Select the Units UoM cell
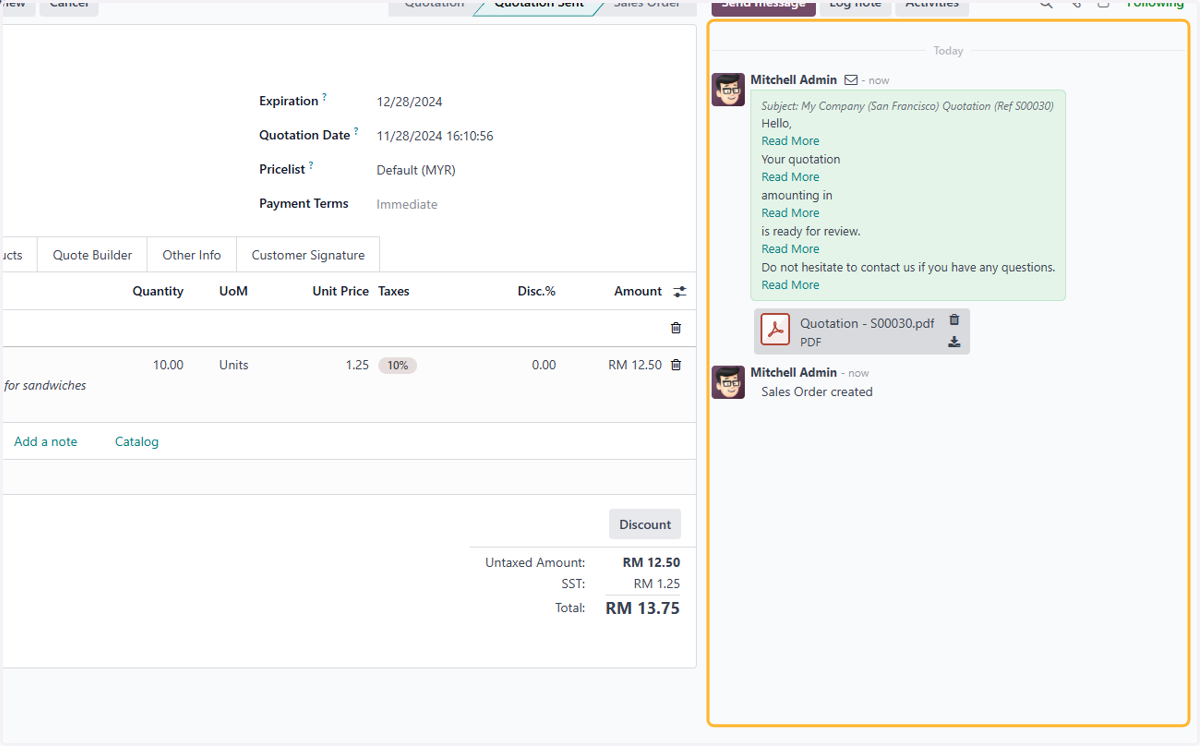 coord(234,365)
